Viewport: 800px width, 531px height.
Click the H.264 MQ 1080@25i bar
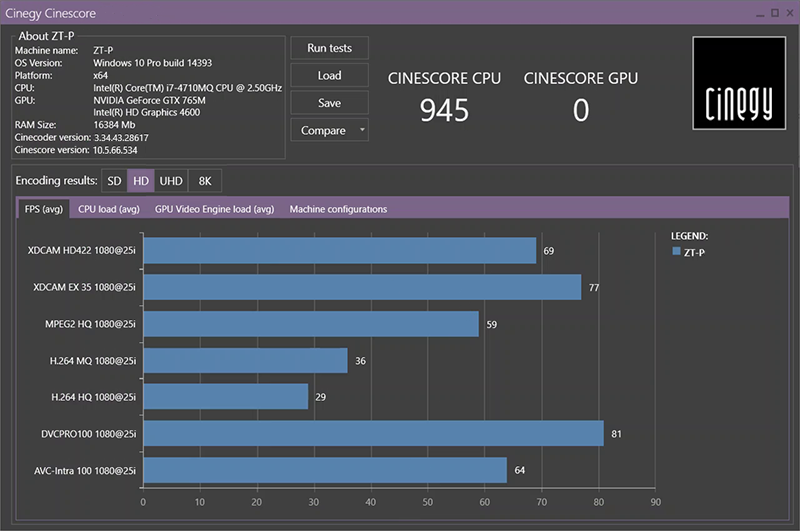[245, 361]
